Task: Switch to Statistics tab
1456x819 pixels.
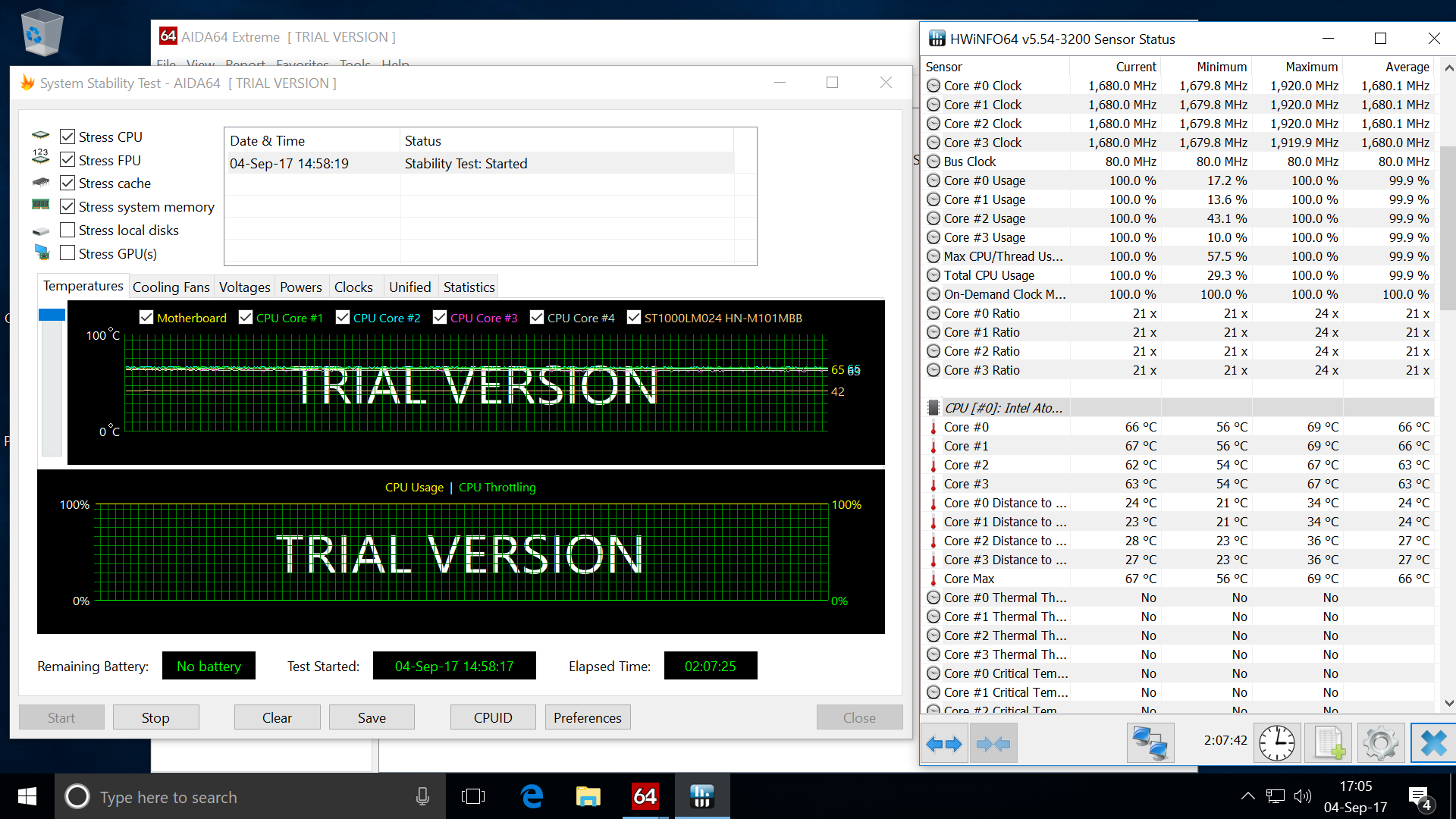Action: coord(469,287)
